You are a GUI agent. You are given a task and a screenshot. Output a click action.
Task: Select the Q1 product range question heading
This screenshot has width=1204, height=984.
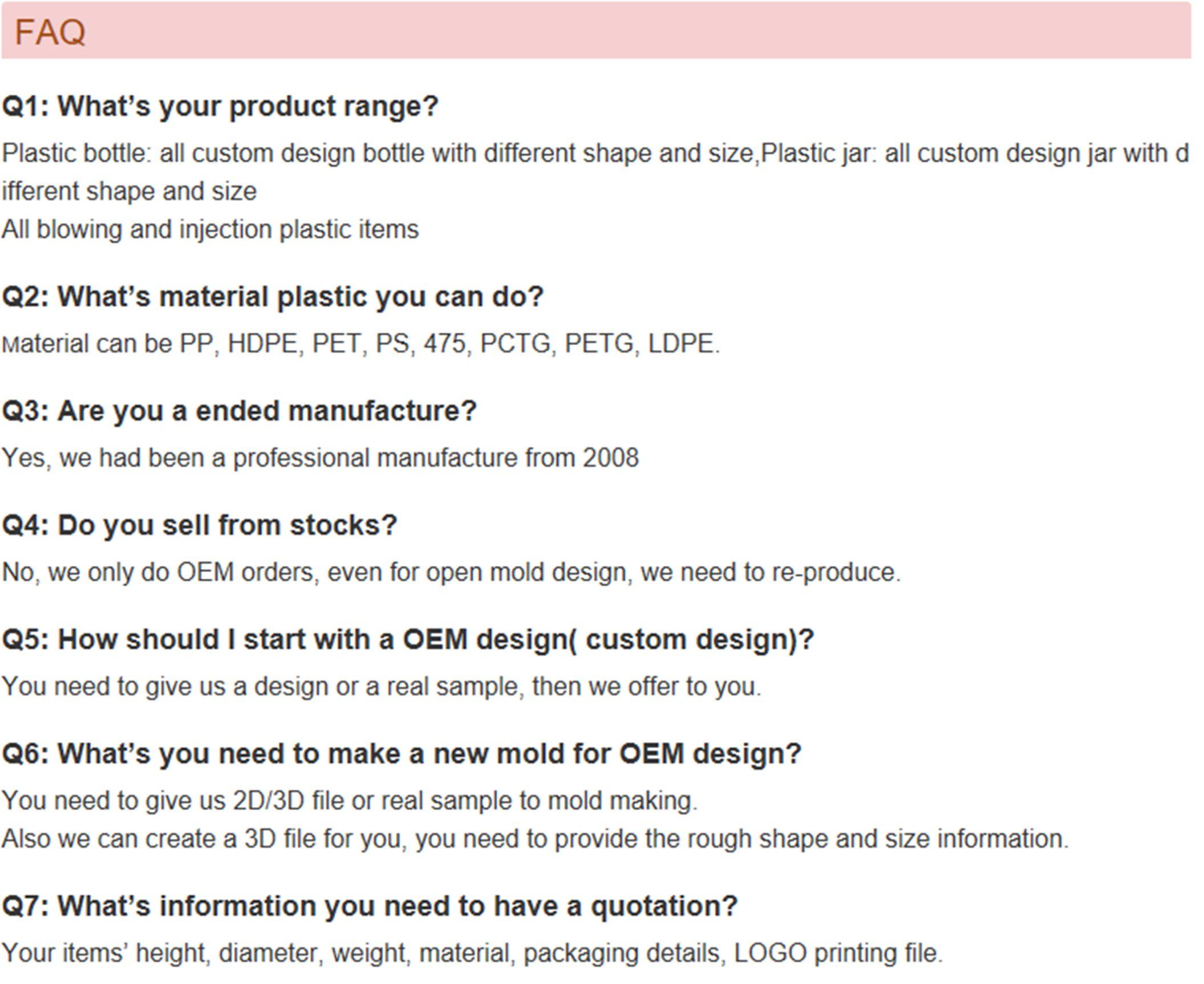pyautogui.click(x=220, y=107)
